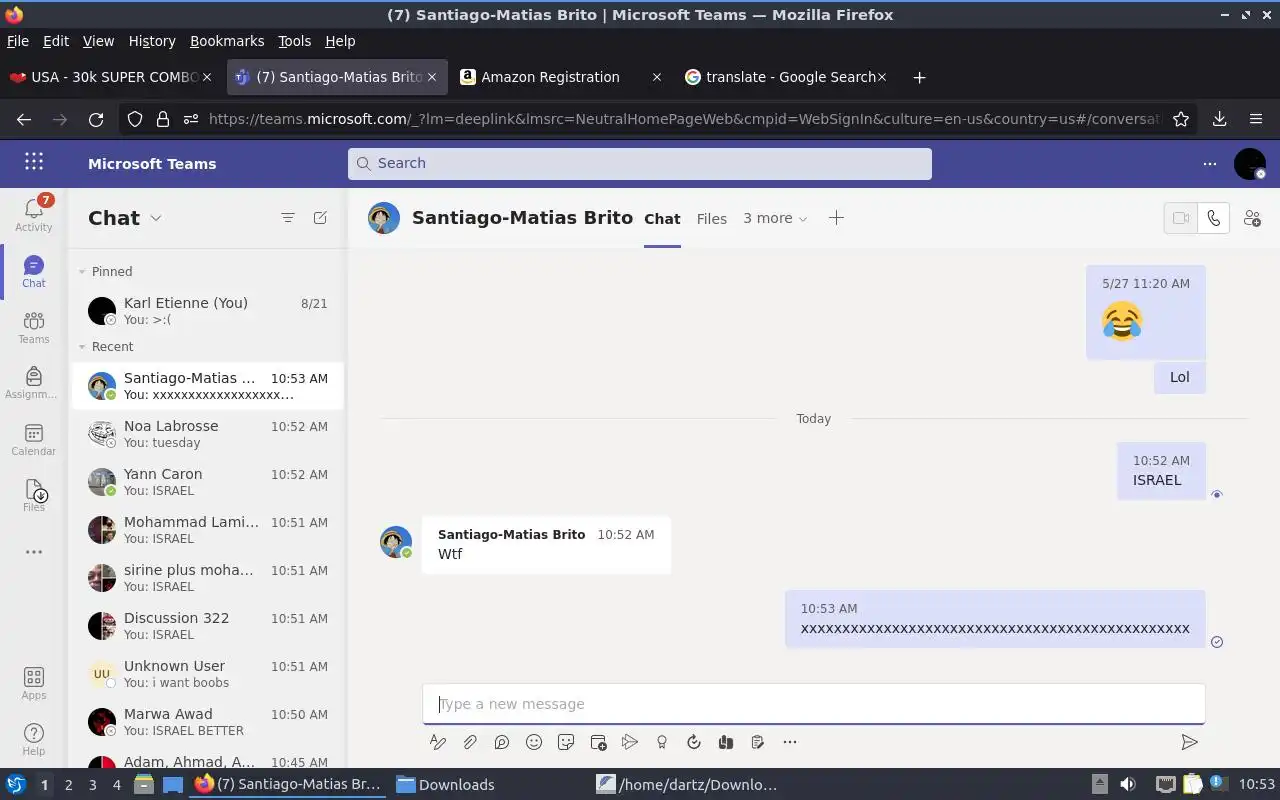
Task: Click the 'Wtf' message from Santiago-Matias Brito
Action: tap(546, 545)
